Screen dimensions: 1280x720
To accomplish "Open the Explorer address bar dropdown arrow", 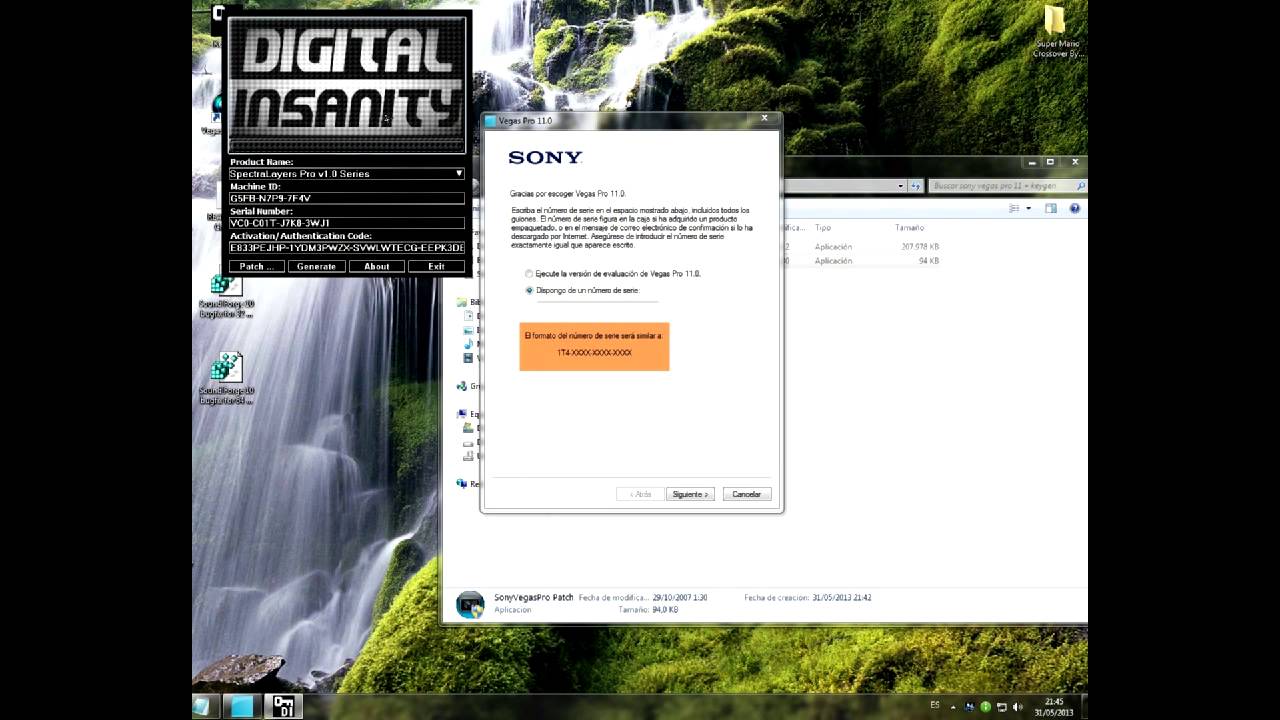I will [x=901, y=186].
